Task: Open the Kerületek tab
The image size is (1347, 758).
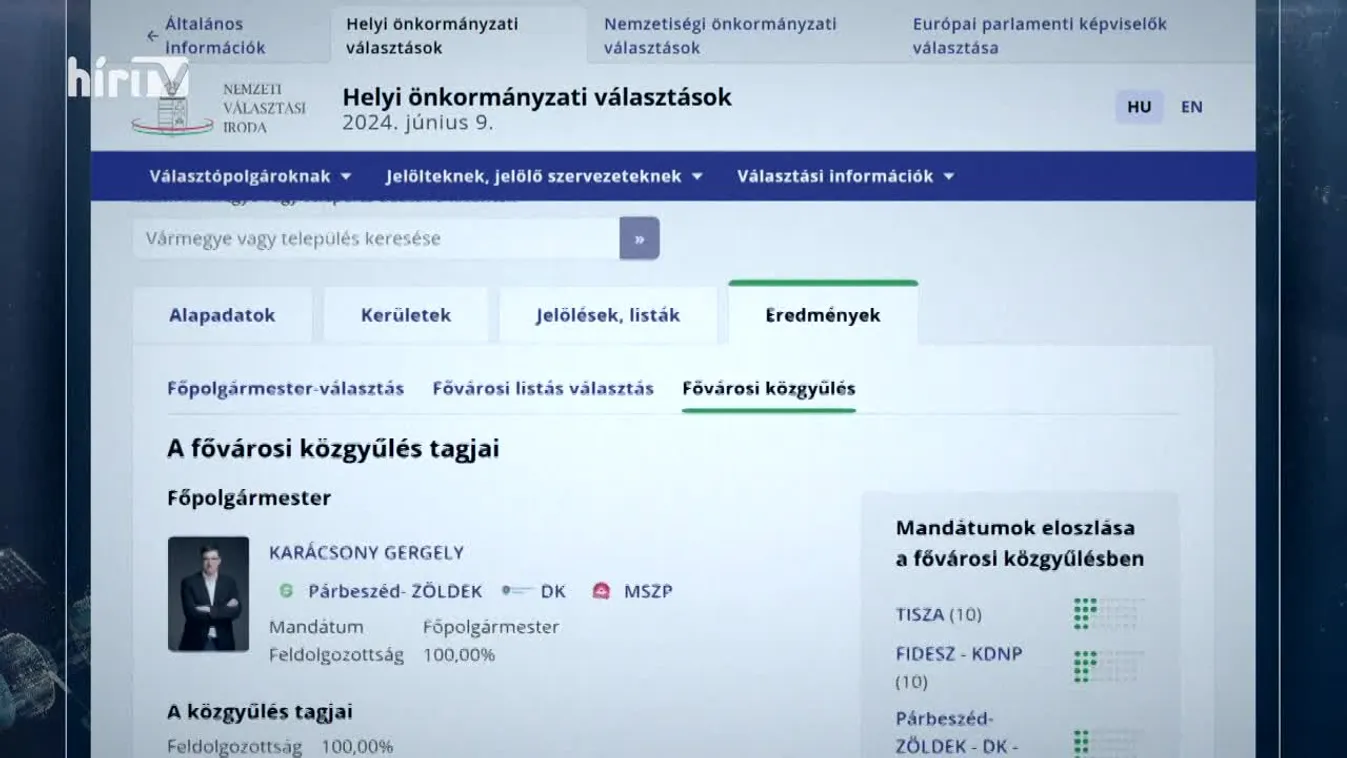Action: [406, 315]
